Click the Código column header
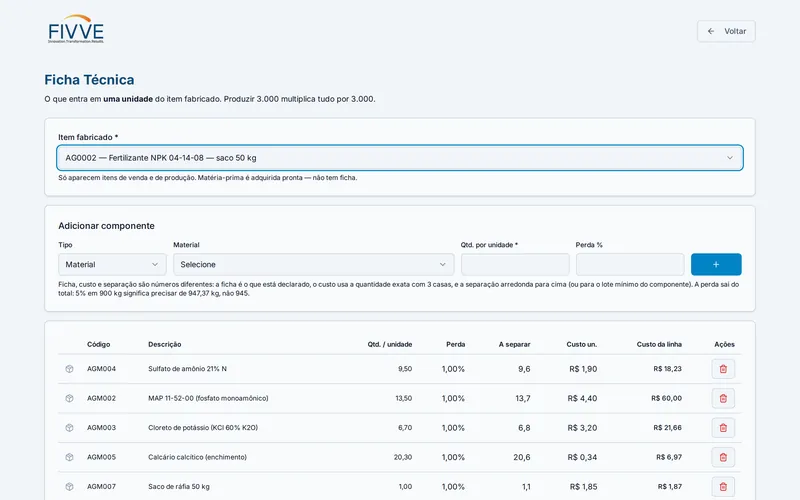This screenshot has width=800, height=500. pos(98,344)
